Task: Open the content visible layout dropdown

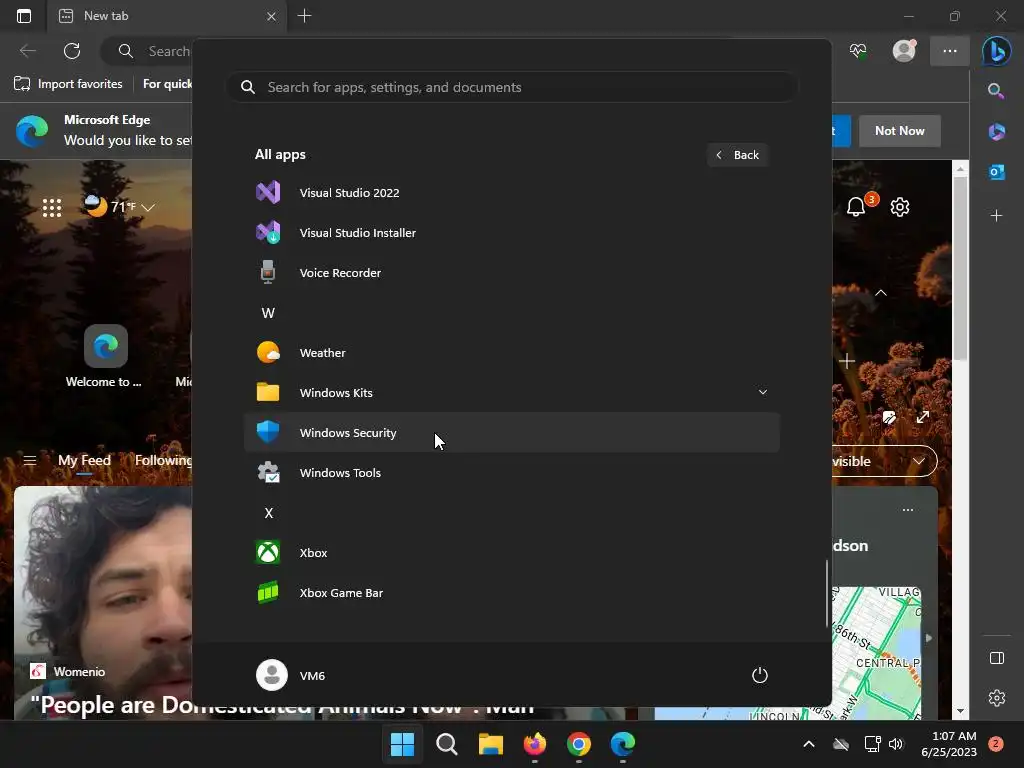Action: pos(885,461)
